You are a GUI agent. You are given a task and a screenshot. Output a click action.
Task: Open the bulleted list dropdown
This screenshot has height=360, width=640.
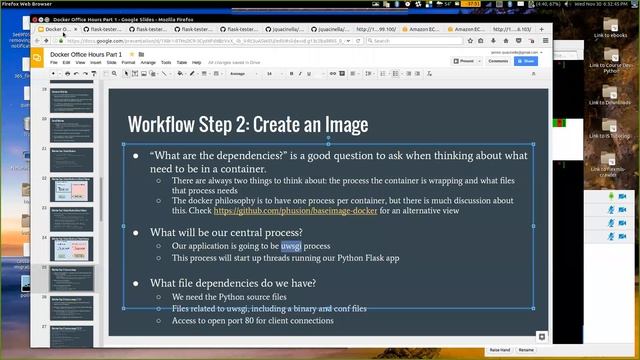(x=396, y=74)
